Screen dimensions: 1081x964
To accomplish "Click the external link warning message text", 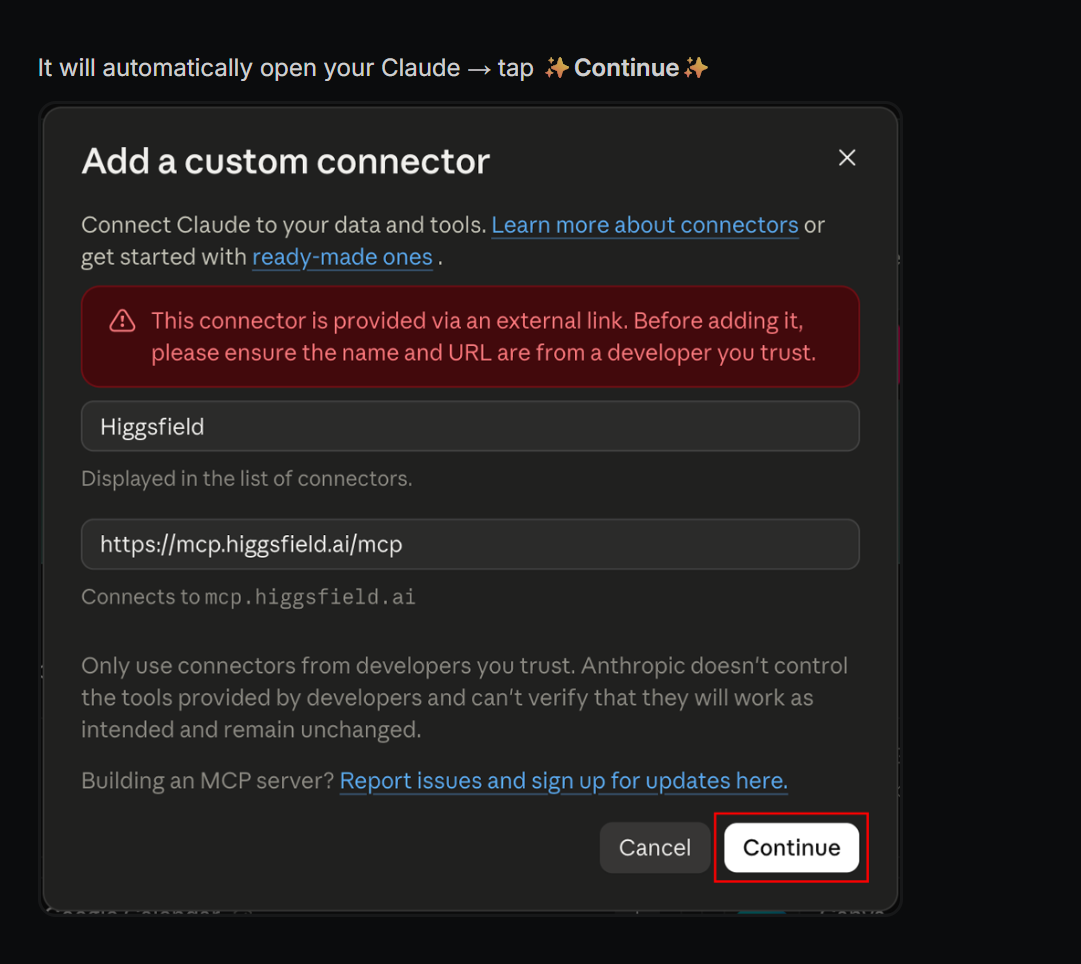I will 483,337.
